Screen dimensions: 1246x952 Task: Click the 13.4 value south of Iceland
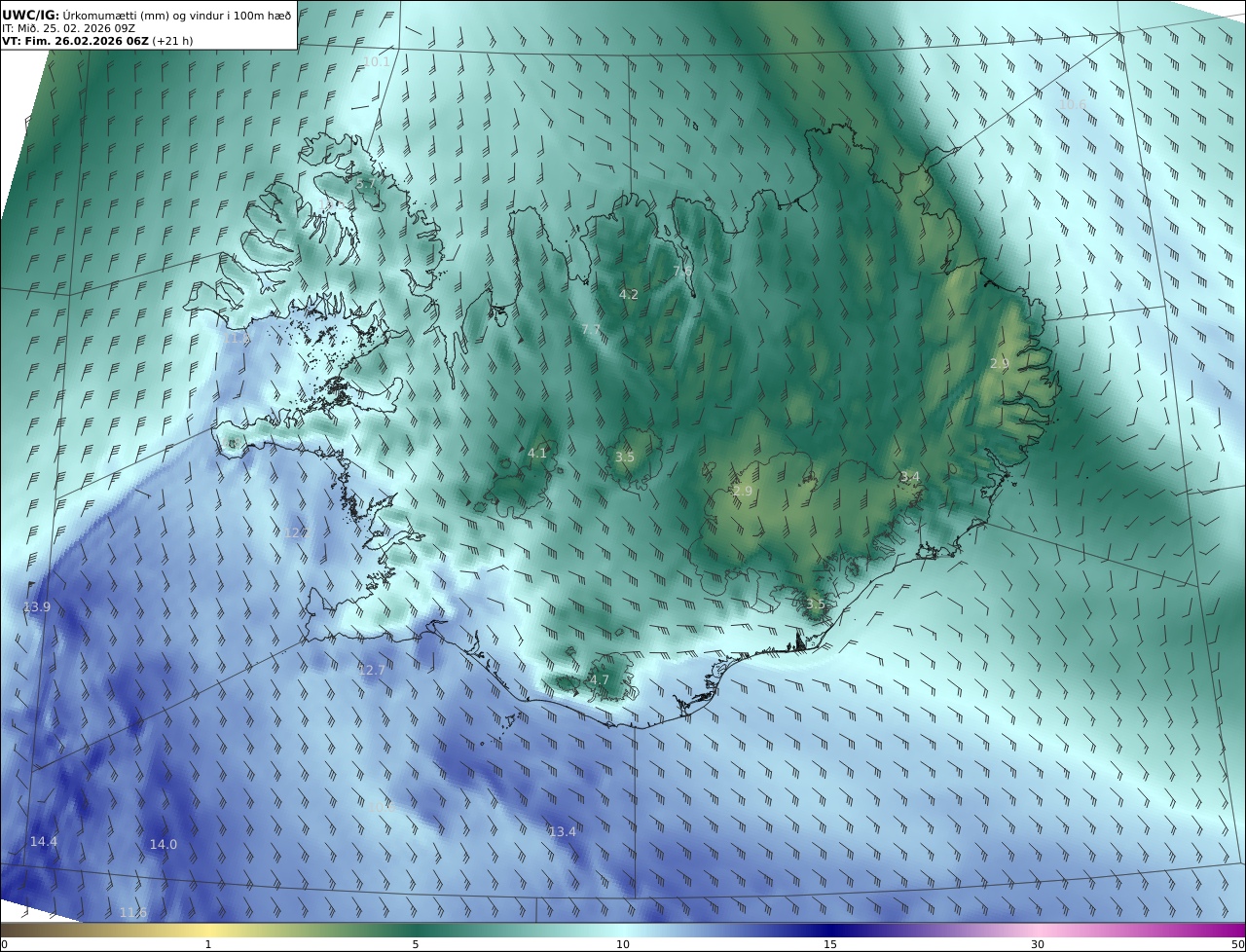tap(563, 832)
